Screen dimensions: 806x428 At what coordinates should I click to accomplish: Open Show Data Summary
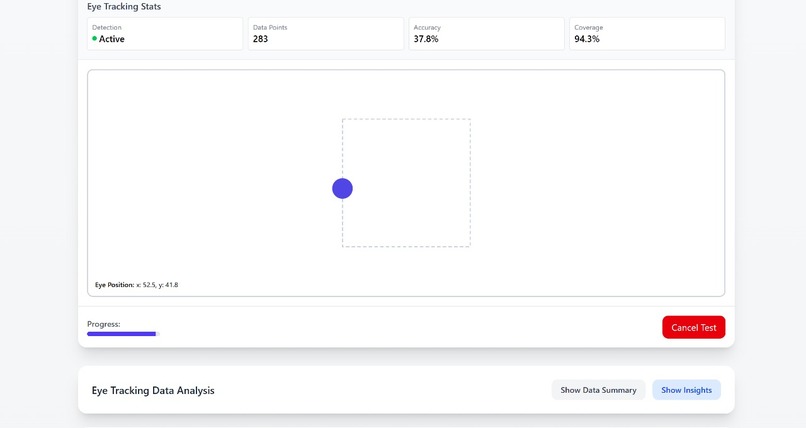pos(598,390)
